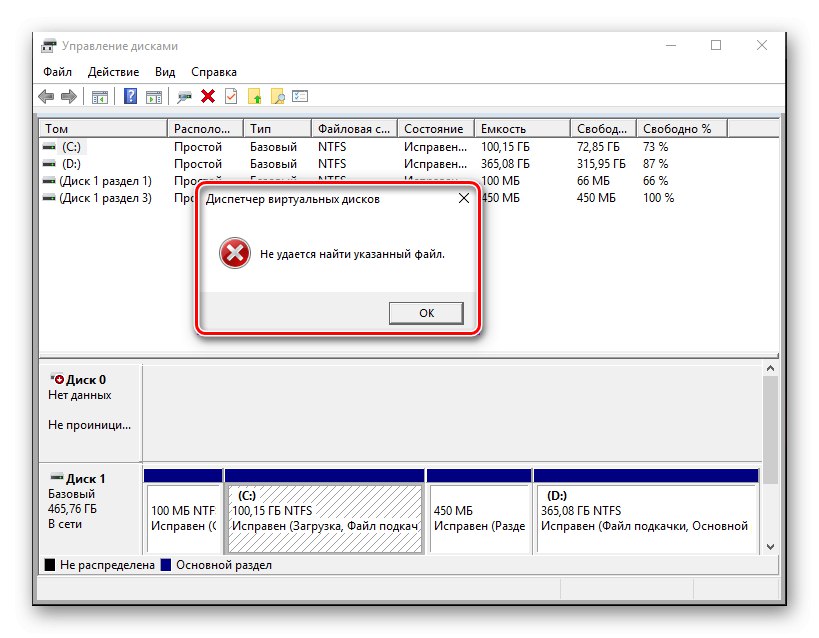Close the Диспетчер виртуальных дисков dialog

pos(464,199)
